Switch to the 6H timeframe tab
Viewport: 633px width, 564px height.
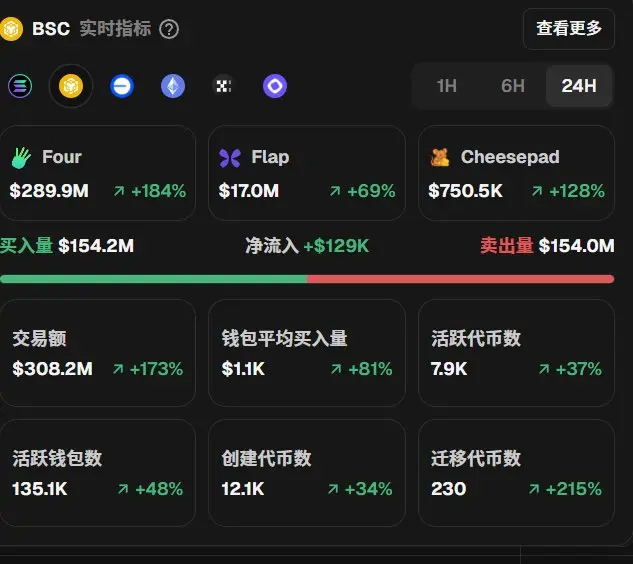point(513,86)
